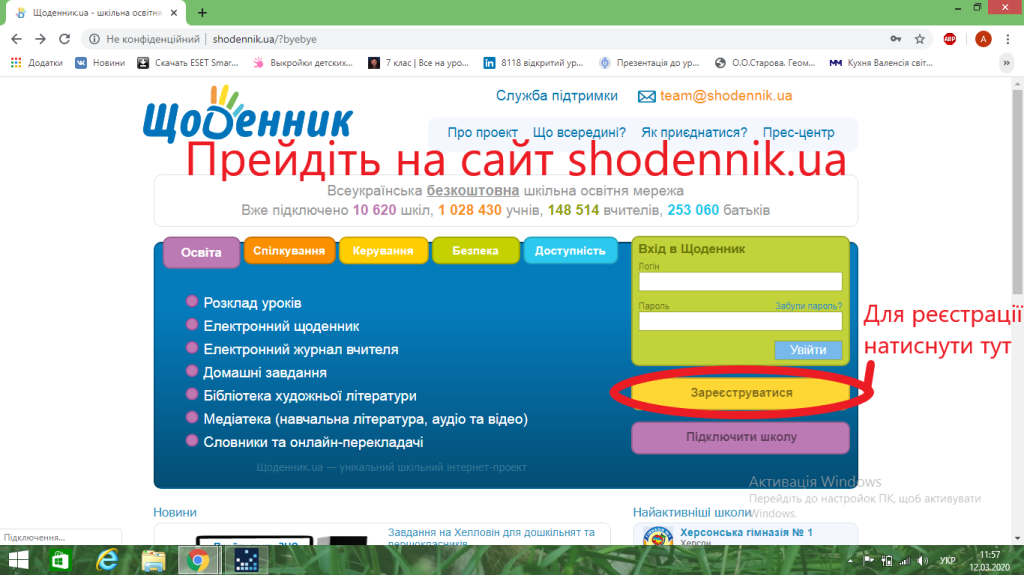Click the Забули пароль? link

[808, 306]
